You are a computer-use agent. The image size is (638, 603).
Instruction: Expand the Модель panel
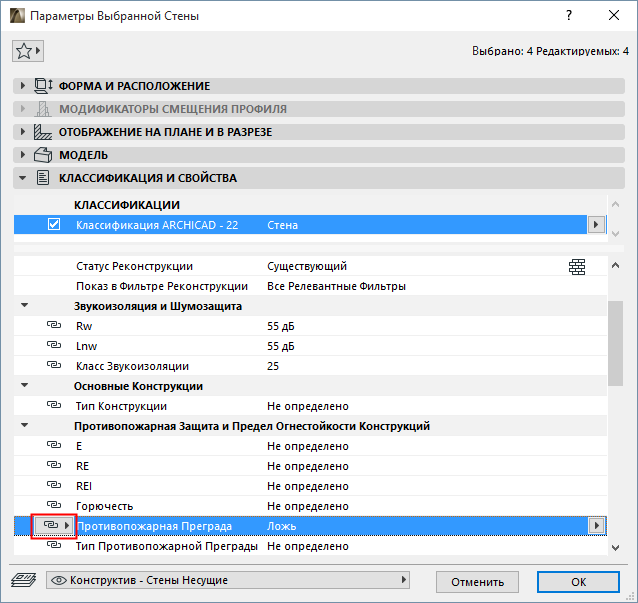(23, 155)
